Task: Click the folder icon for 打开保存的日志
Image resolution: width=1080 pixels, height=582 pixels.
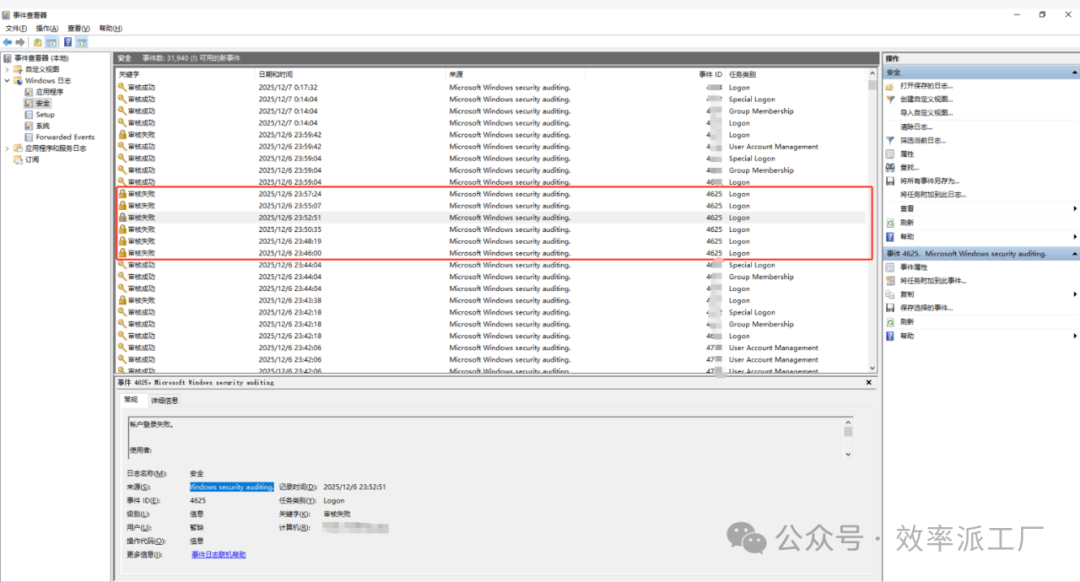Action: pos(890,86)
